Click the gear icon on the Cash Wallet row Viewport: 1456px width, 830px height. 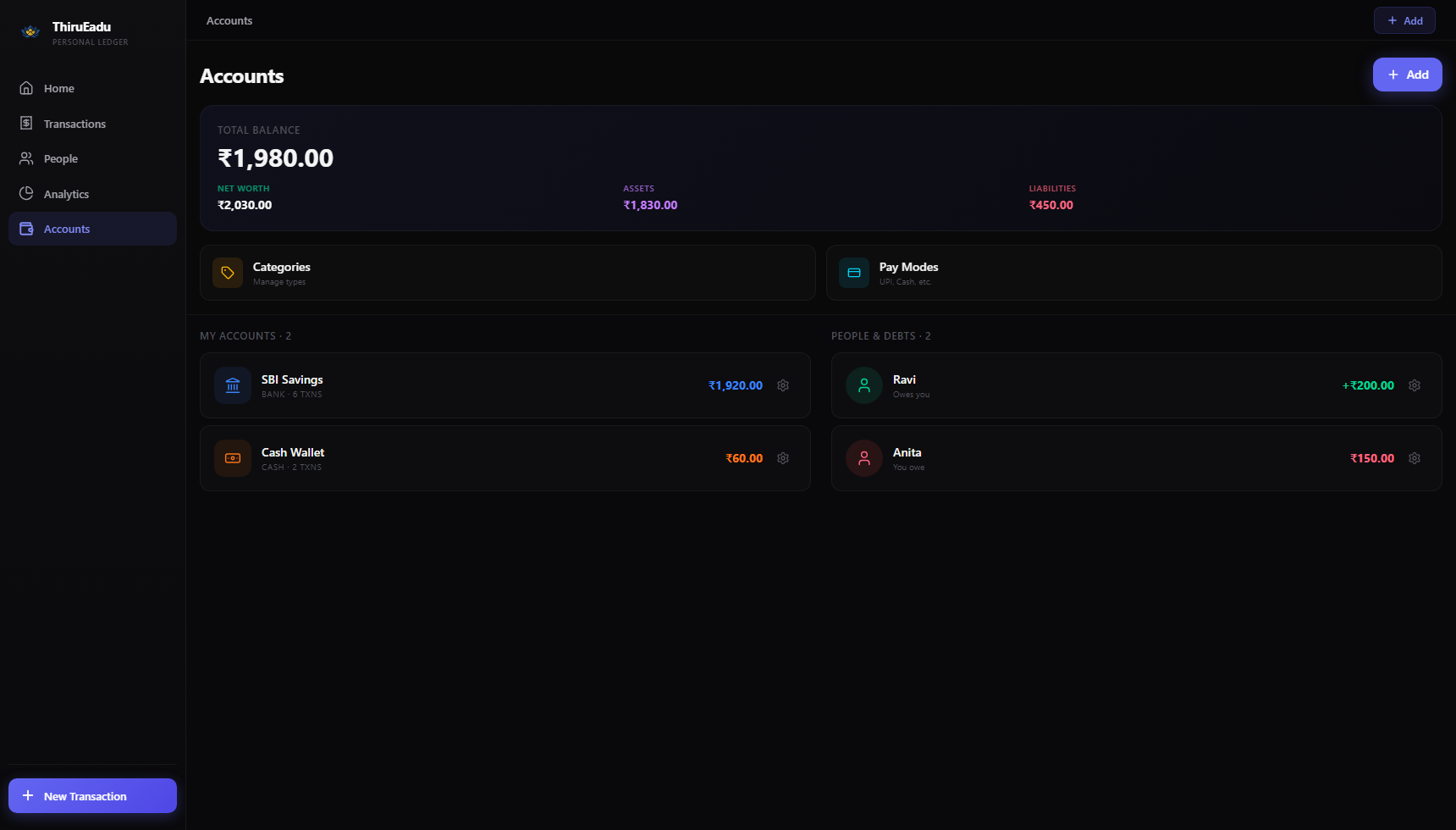[x=782, y=458]
